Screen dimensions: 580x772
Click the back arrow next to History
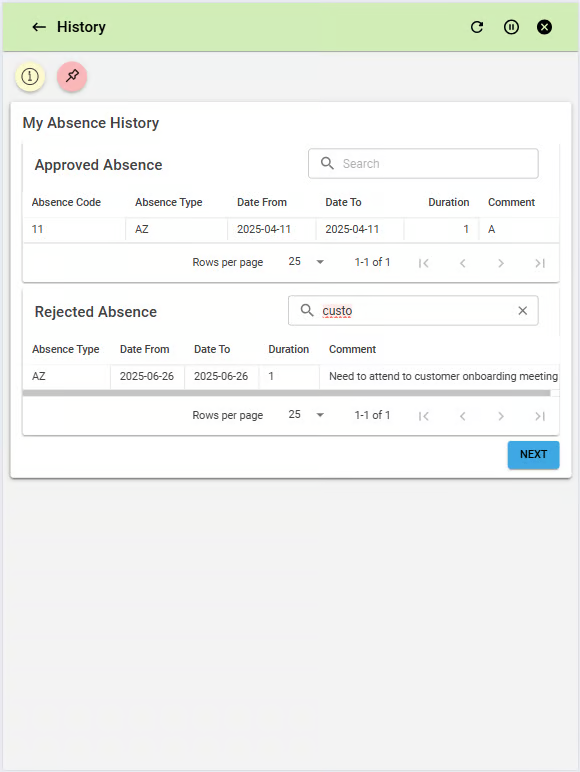pyautogui.click(x=39, y=27)
